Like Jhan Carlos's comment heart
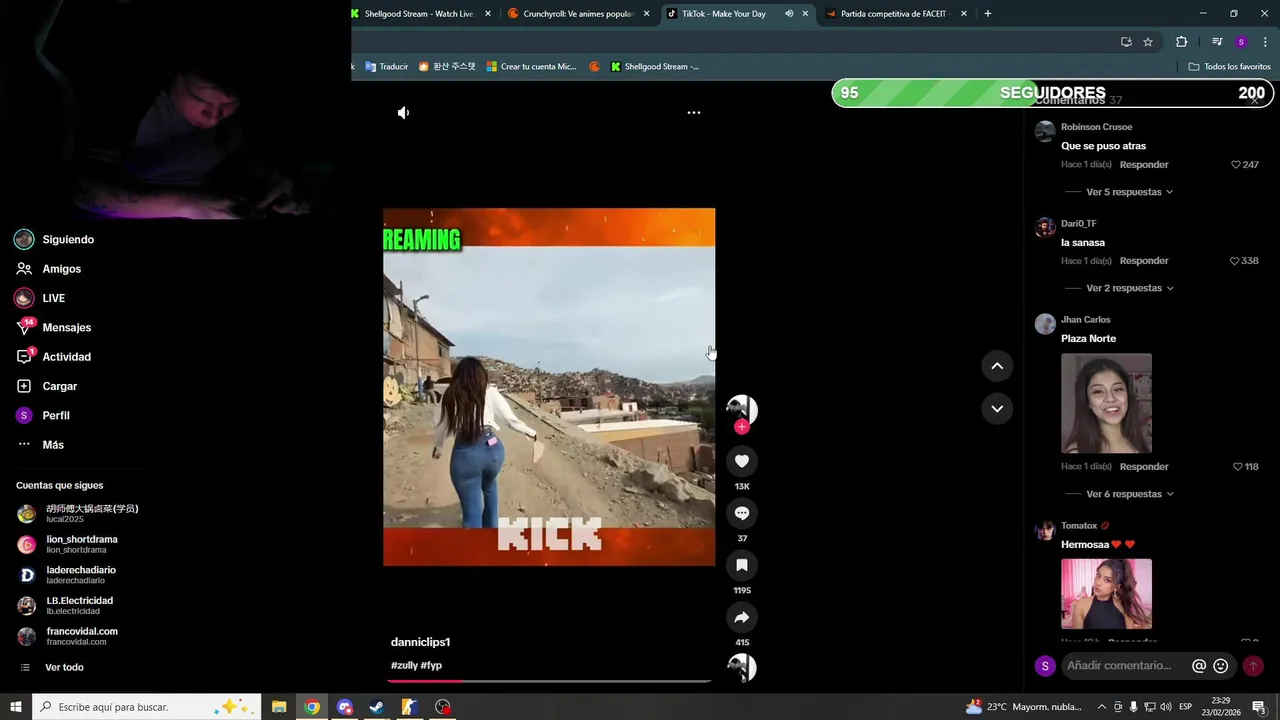 1237,467
